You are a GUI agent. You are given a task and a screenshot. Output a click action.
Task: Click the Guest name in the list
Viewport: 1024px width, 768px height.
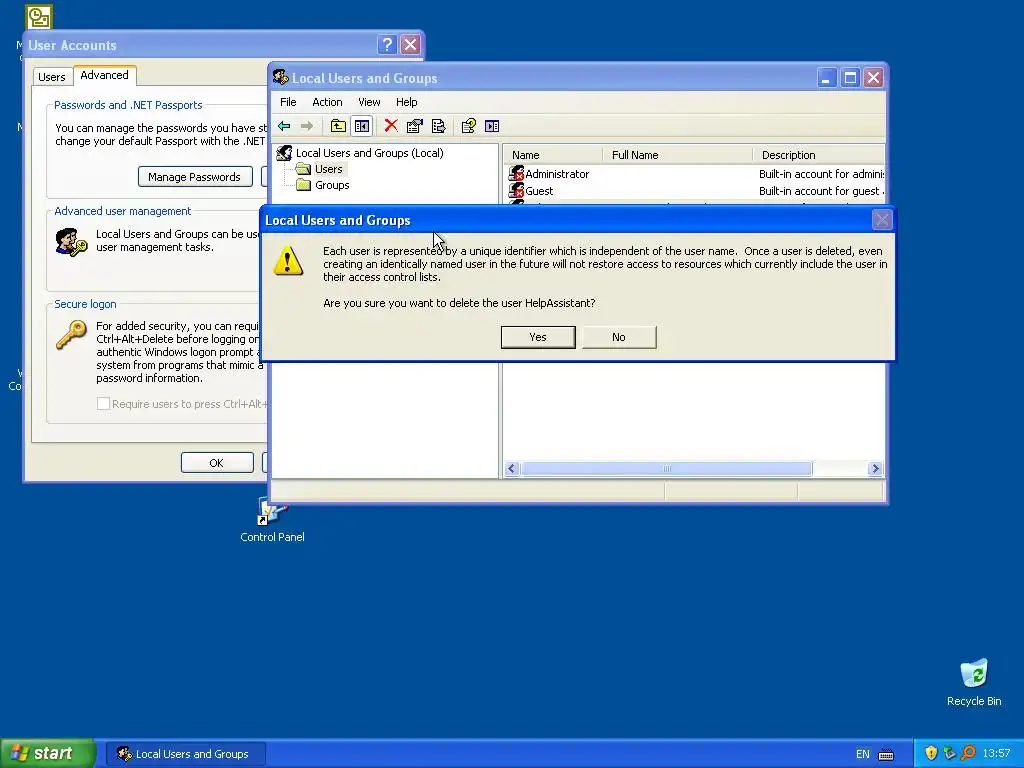click(x=539, y=191)
